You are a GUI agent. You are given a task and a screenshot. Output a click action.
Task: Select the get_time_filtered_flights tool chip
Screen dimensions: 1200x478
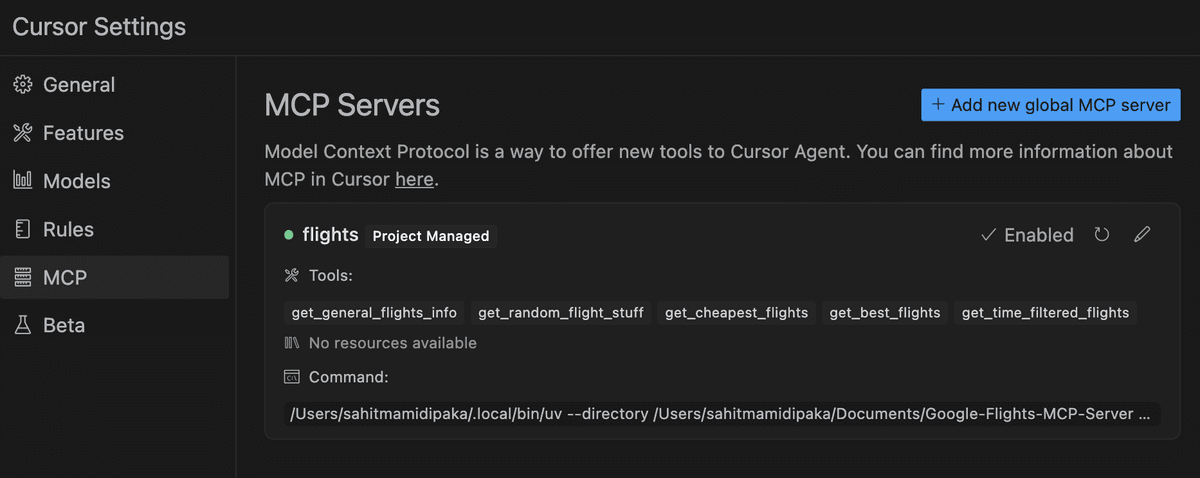[x=1045, y=313]
